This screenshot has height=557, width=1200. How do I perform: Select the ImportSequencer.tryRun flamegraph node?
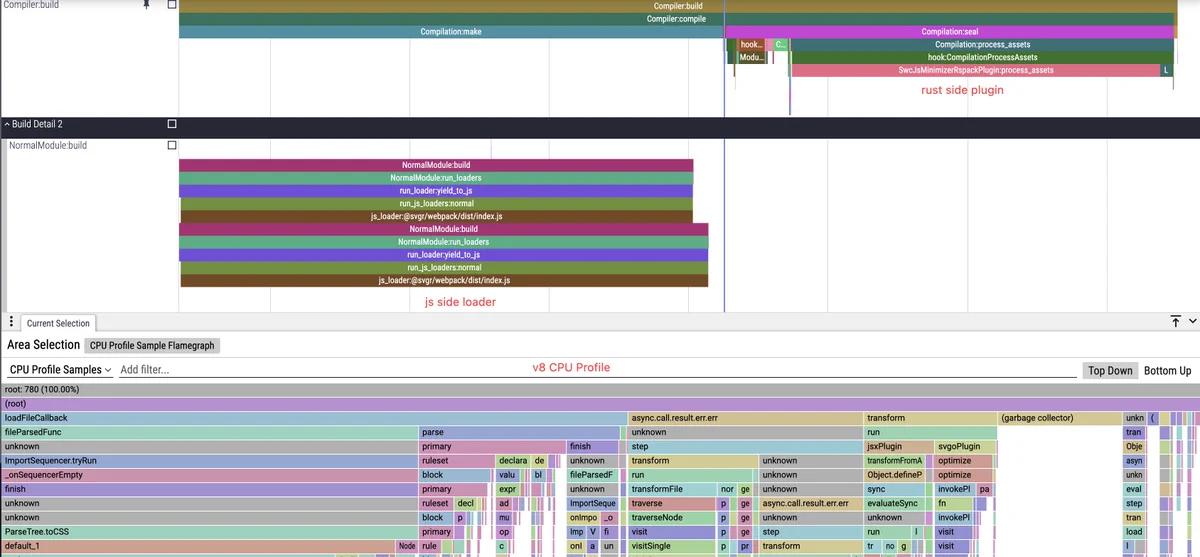[x=209, y=461]
